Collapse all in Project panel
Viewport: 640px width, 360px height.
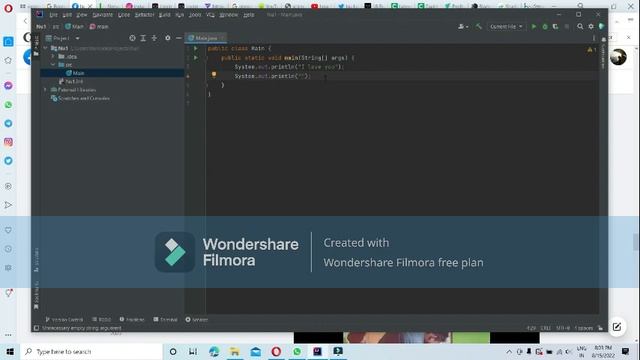154,38
